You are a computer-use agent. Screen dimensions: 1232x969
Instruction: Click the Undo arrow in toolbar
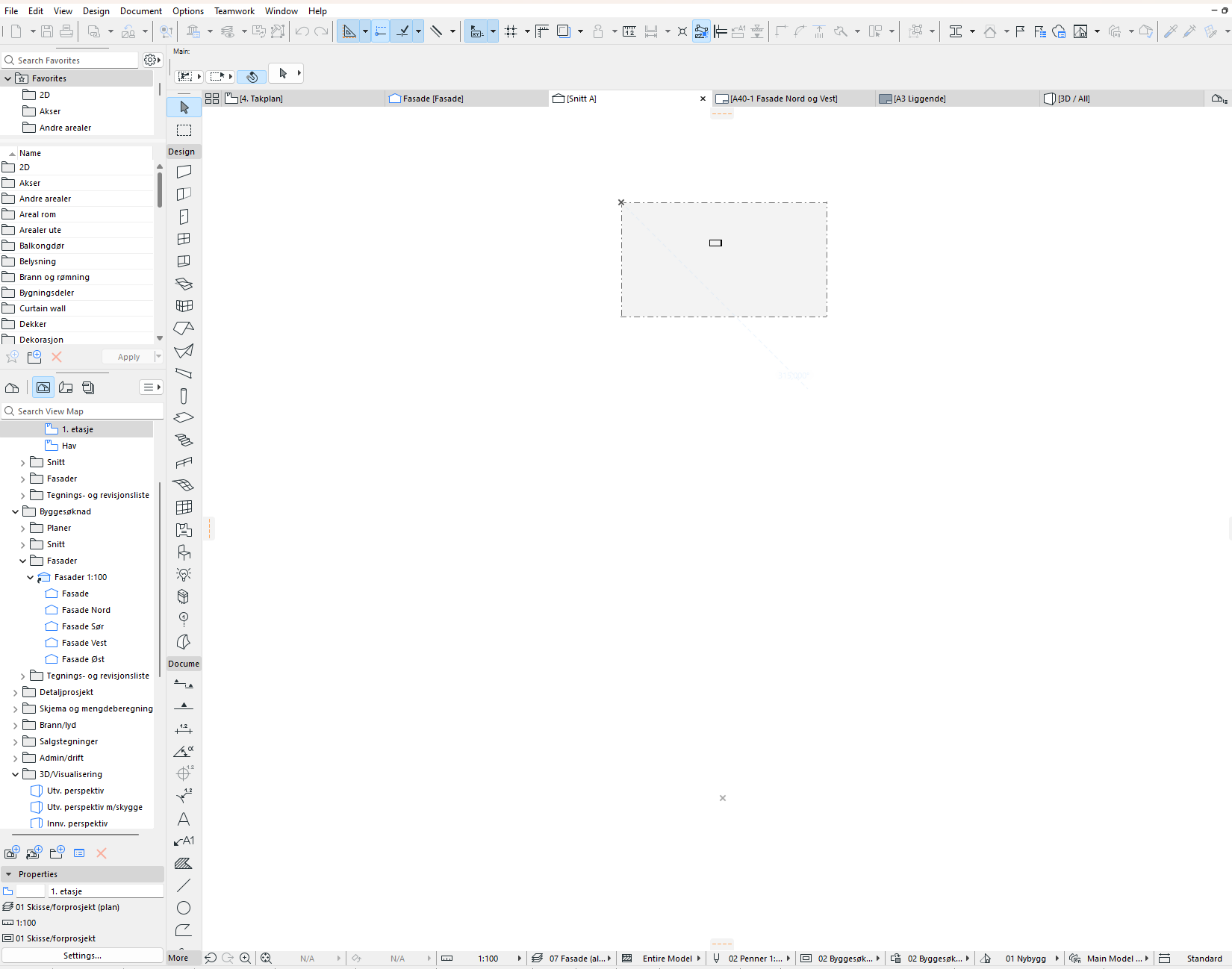point(302,31)
